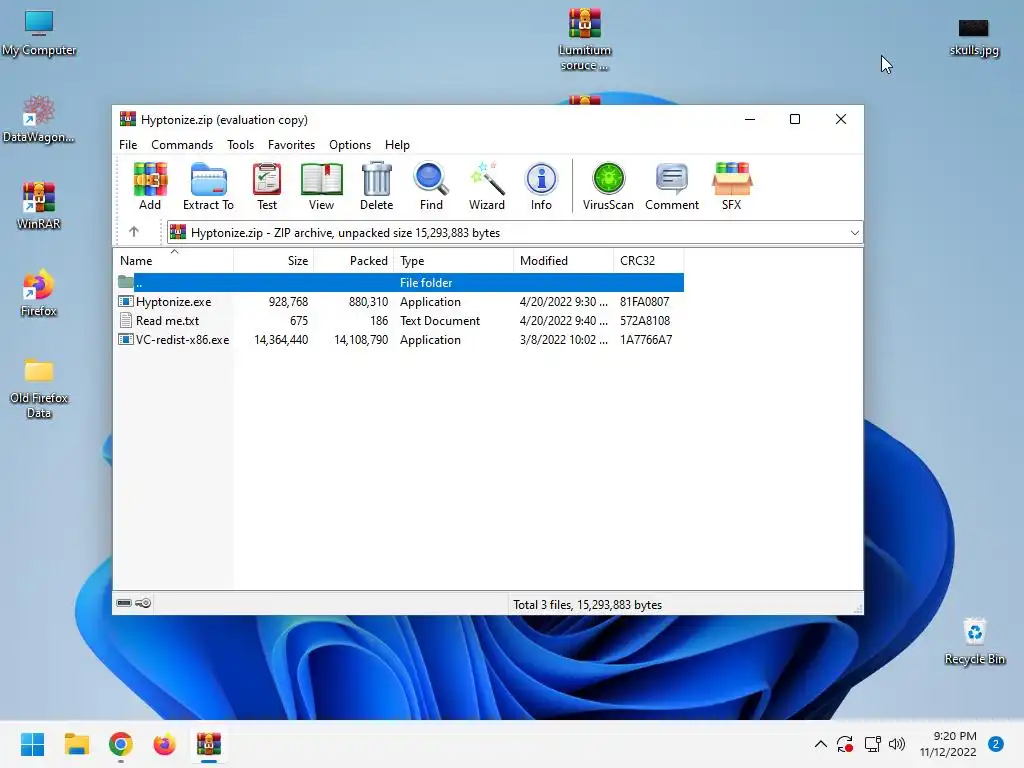Select the Firefox desktop shortcut

[39, 293]
